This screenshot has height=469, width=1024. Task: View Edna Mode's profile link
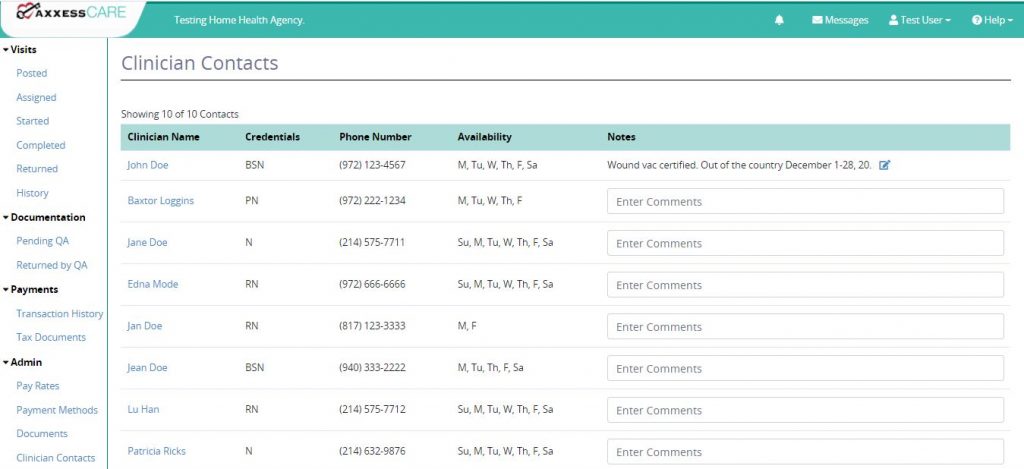point(153,284)
